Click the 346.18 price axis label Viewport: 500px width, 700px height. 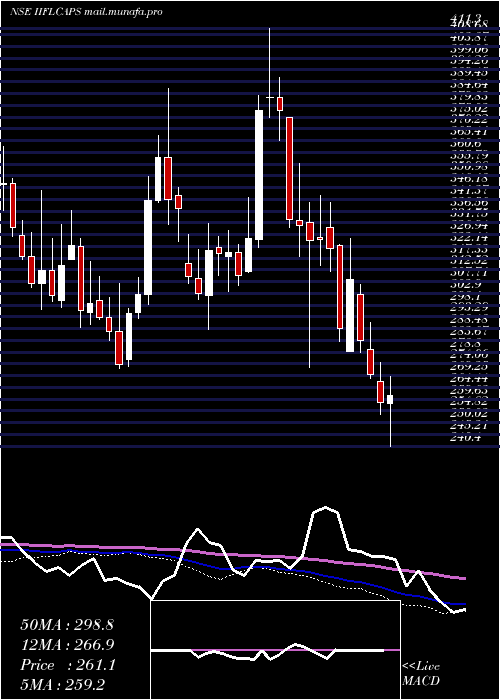469,179
